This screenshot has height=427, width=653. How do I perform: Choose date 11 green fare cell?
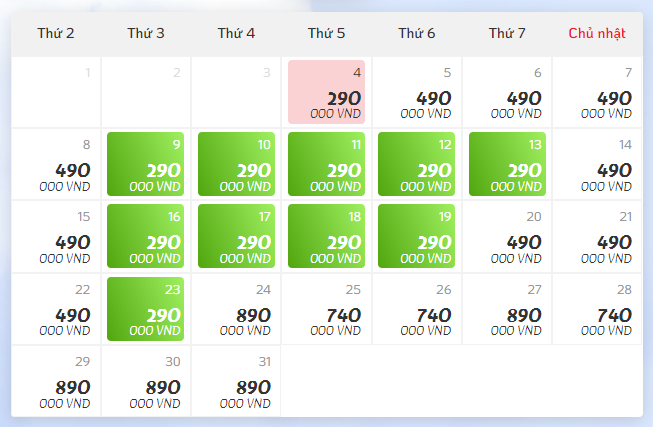pos(326,164)
